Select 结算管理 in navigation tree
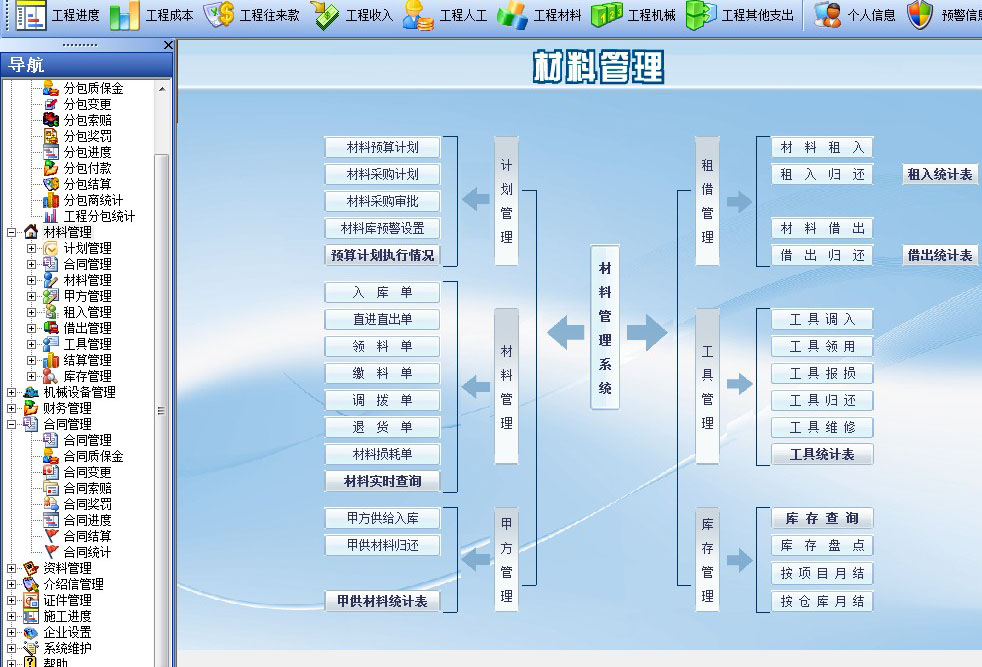Image resolution: width=982 pixels, height=667 pixels. 87,360
